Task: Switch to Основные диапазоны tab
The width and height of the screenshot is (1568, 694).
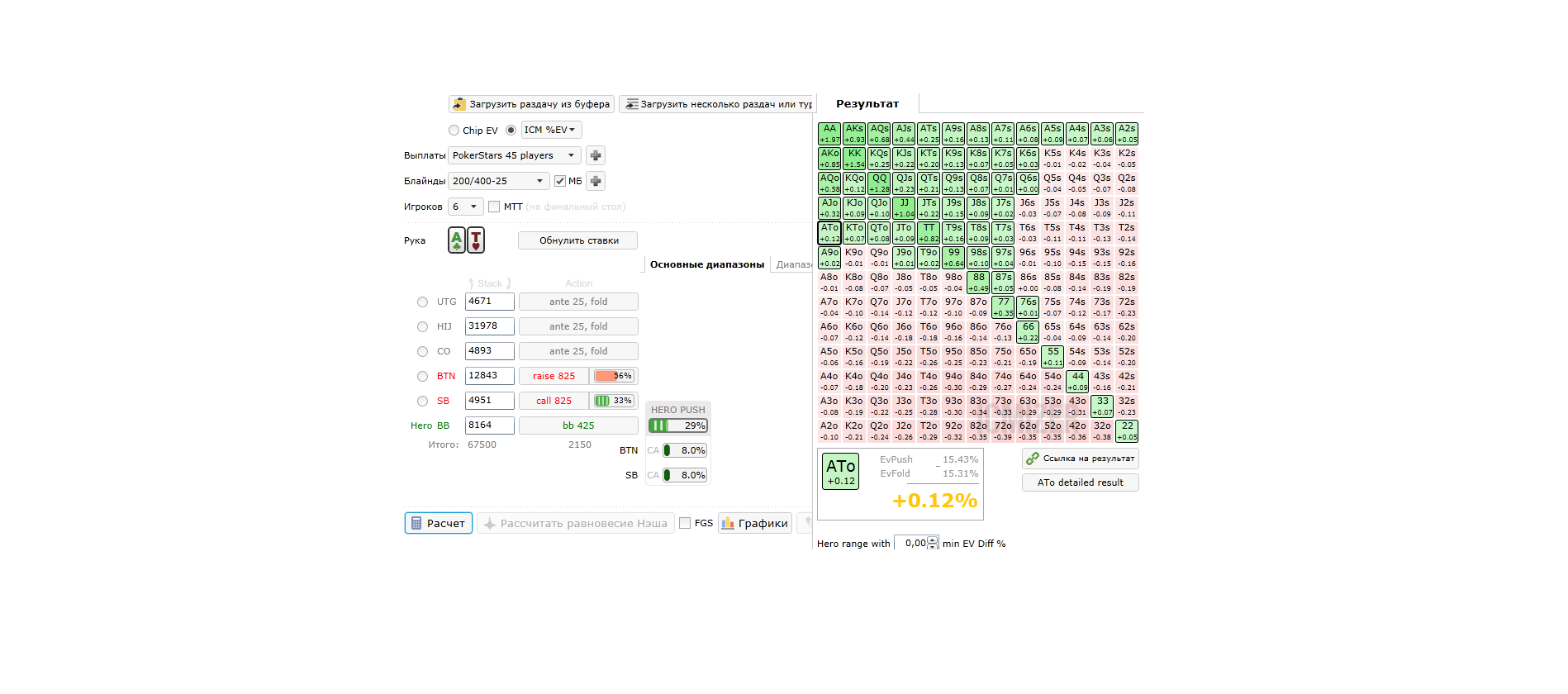Action: (x=707, y=264)
